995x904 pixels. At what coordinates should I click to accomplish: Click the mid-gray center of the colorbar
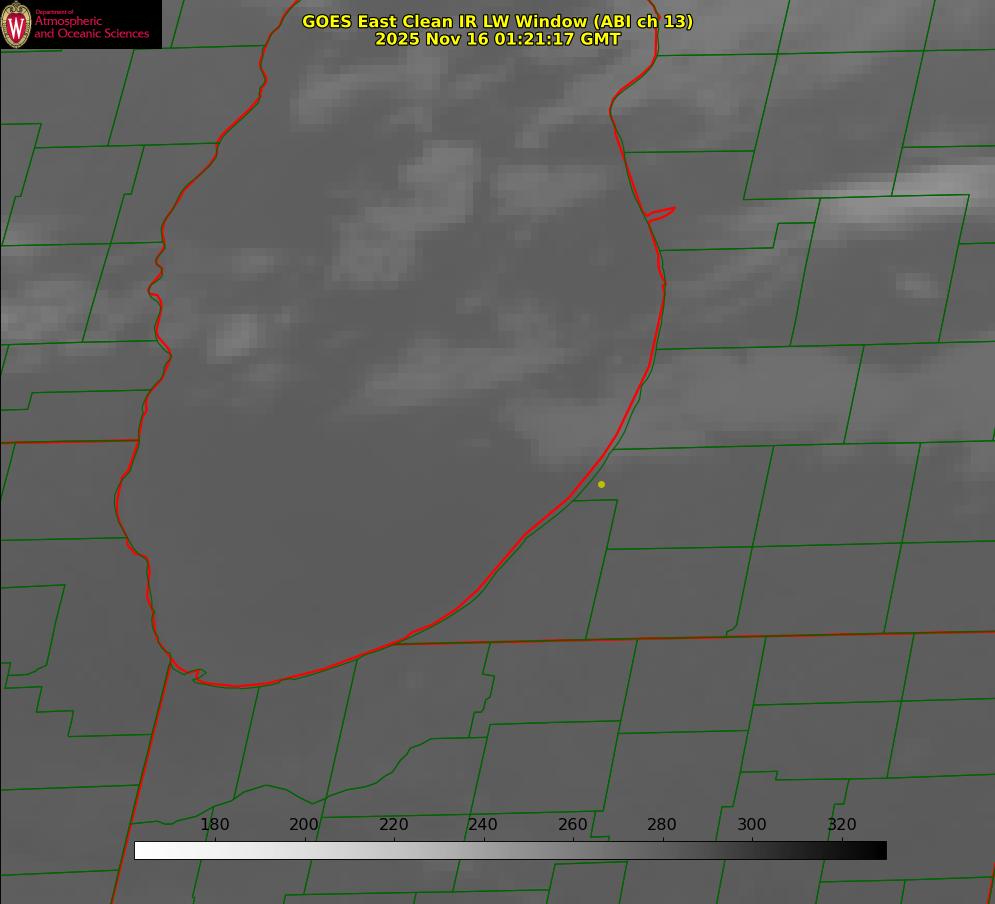click(510, 850)
